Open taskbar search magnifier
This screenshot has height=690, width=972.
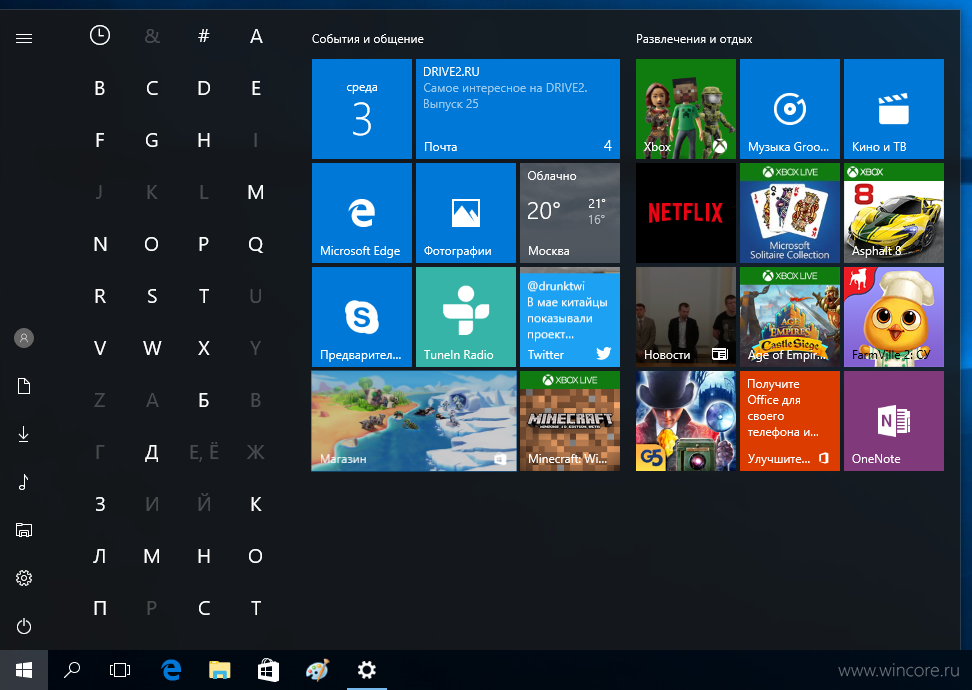pos(72,670)
